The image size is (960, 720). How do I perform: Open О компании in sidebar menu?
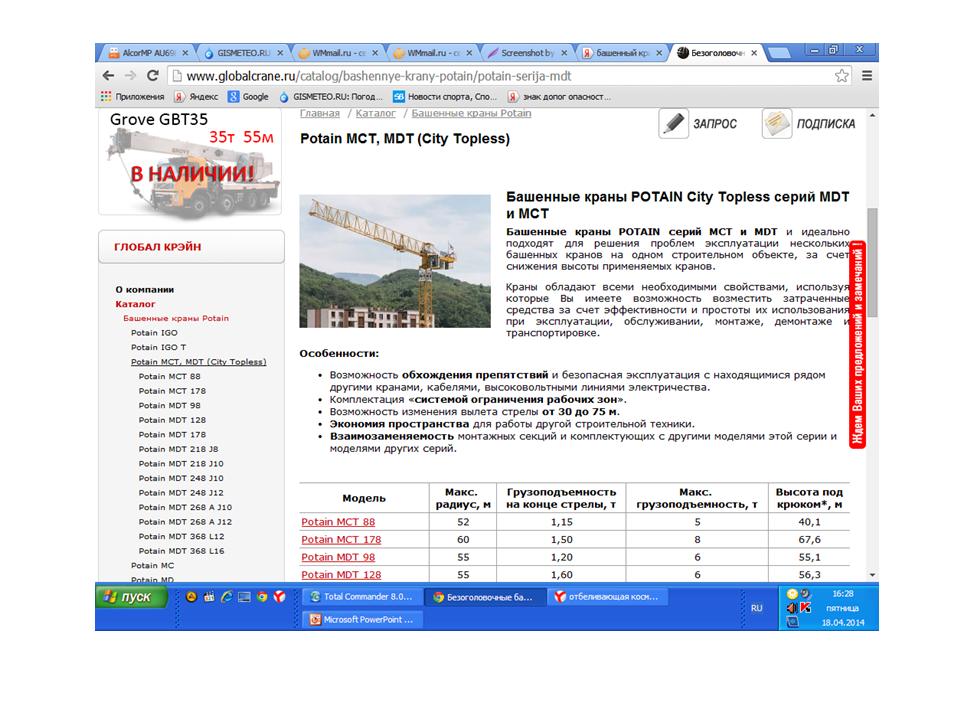(144, 290)
